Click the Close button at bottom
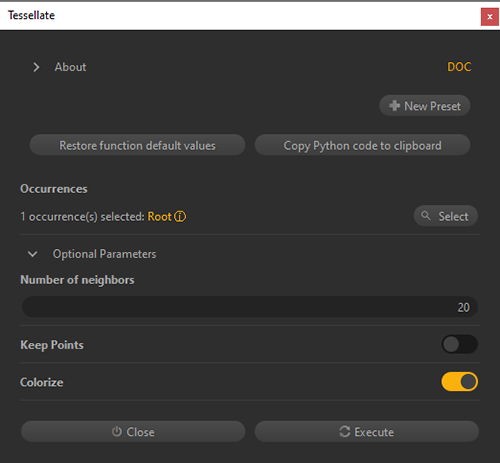This screenshot has height=463, width=500. [133, 432]
